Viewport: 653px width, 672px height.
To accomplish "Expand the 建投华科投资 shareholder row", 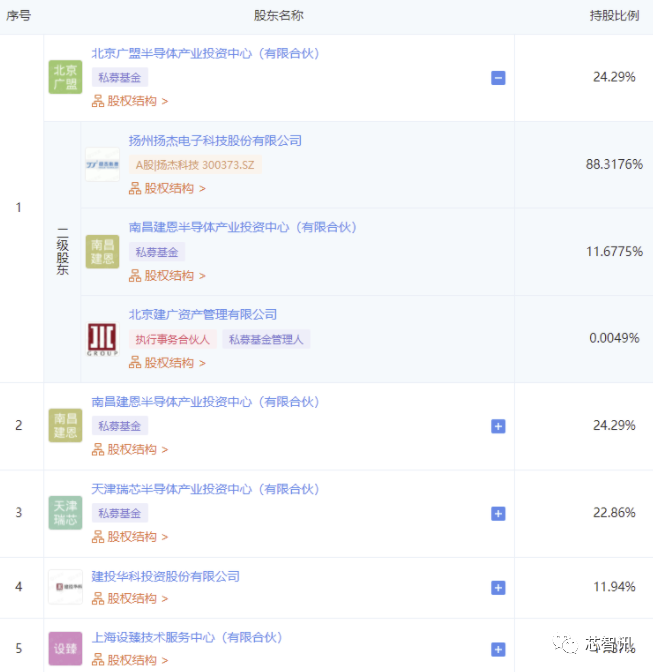I will click(498, 588).
